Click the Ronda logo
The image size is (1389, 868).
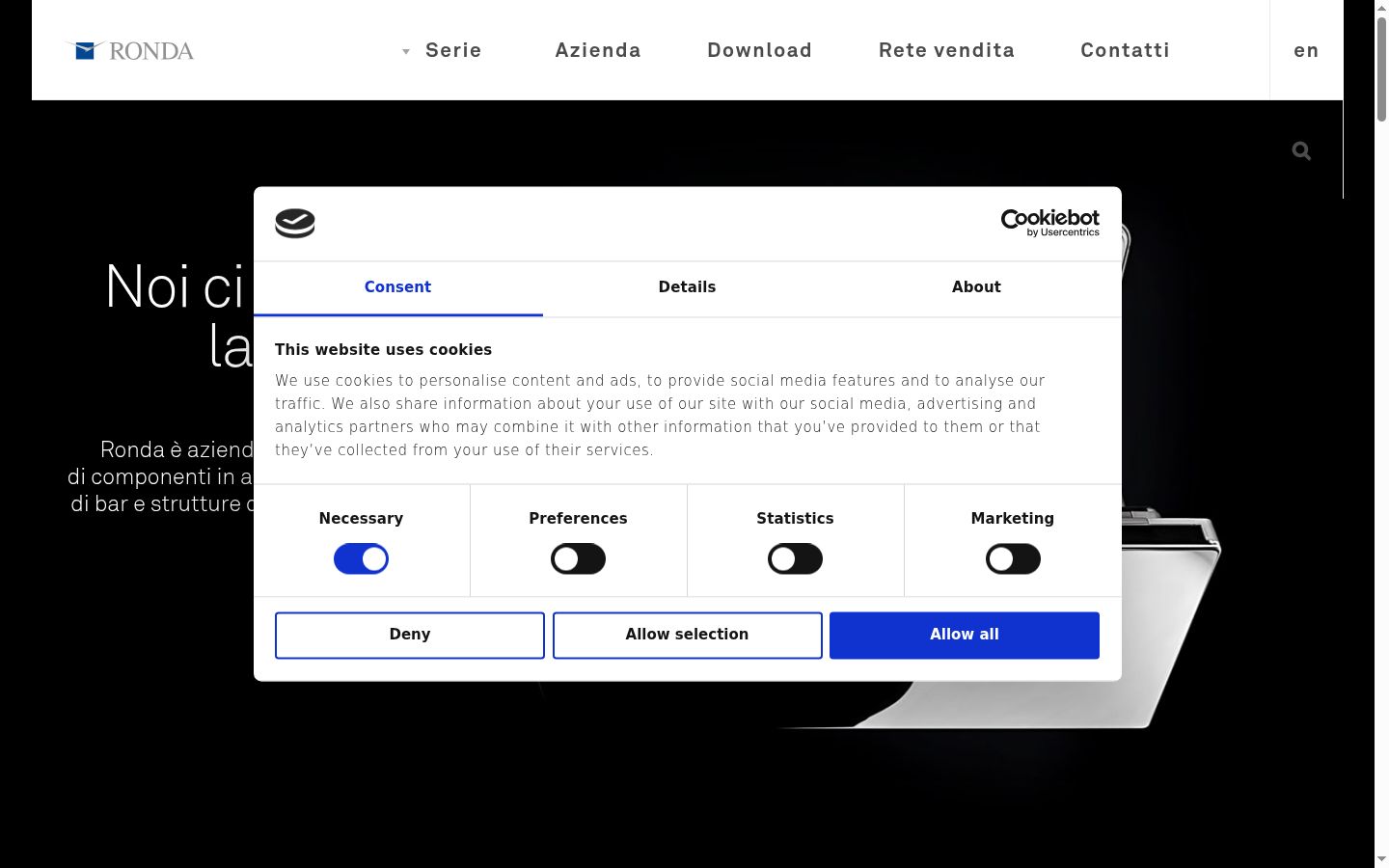[x=129, y=50]
